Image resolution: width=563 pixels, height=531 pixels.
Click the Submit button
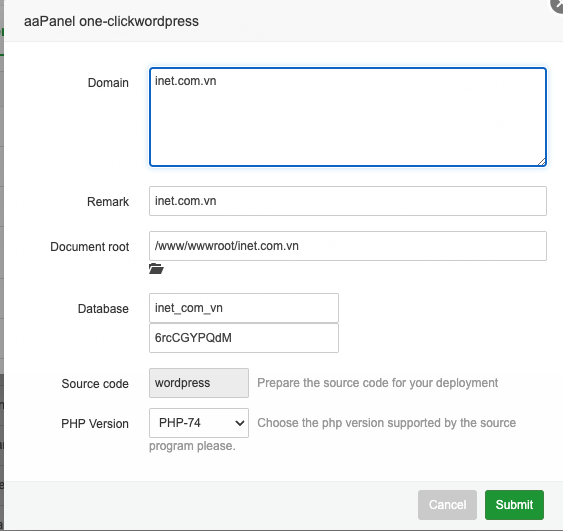(514, 504)
